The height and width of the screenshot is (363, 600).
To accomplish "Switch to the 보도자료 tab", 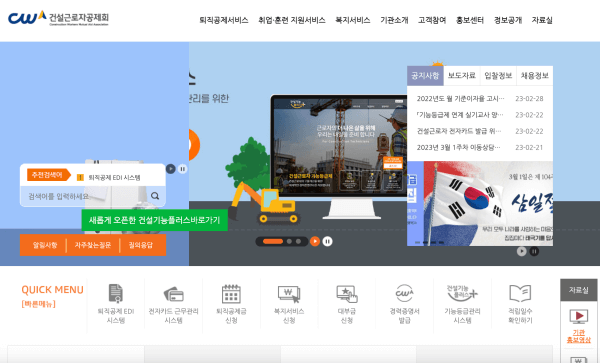I will tap(461, 76).
